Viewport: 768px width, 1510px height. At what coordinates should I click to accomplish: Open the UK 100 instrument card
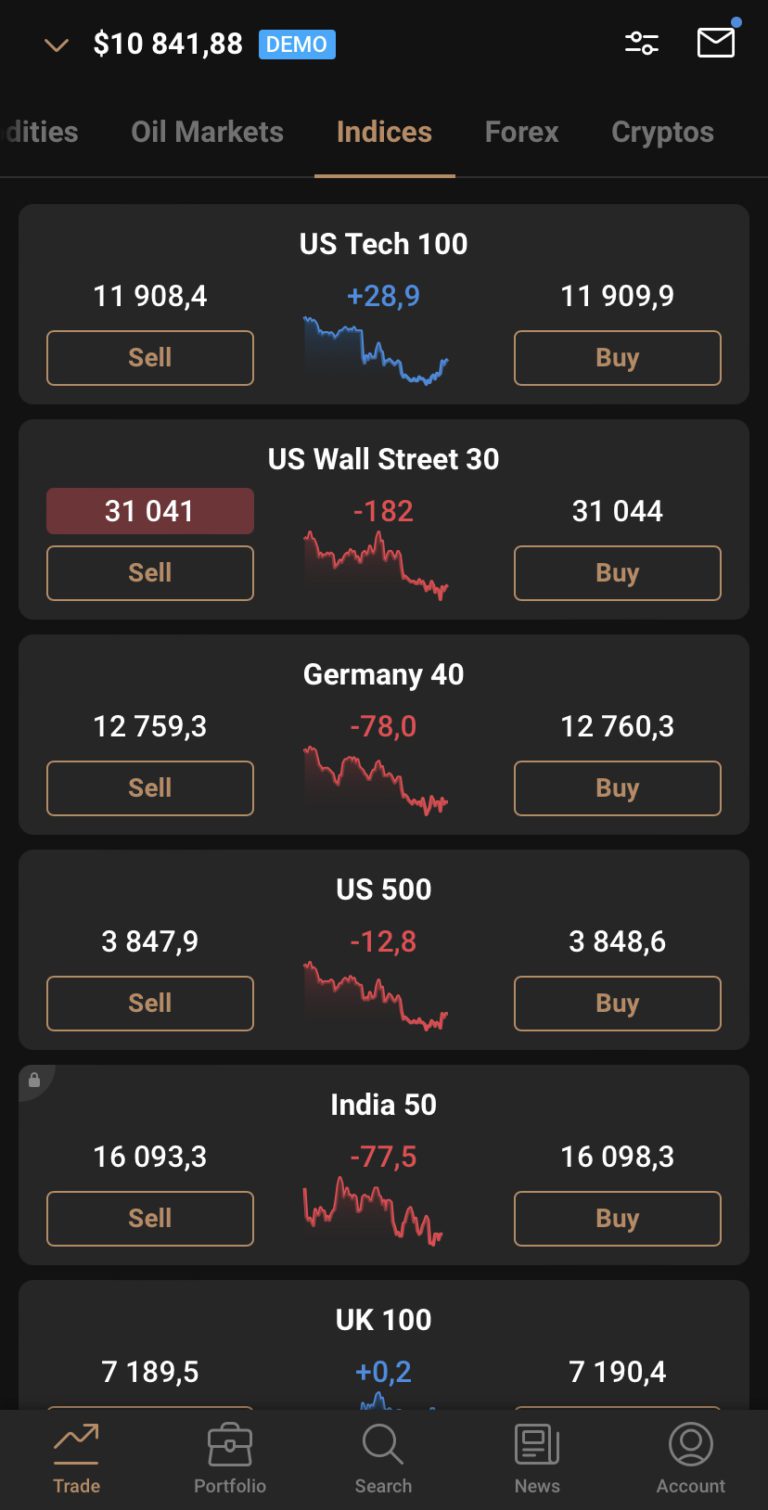tap(384, 1345)
